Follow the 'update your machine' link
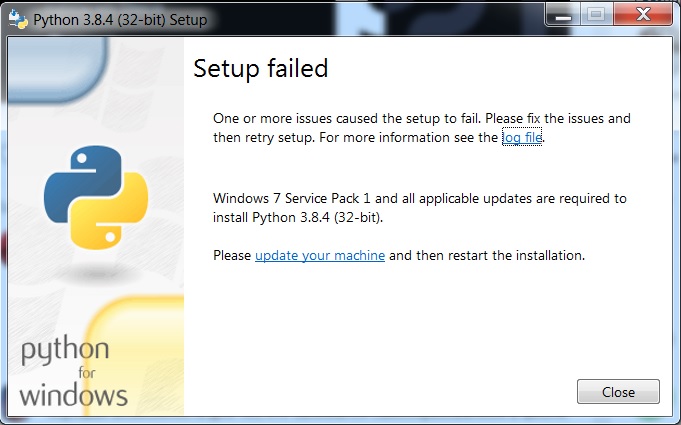681x425 pixels. click(x=320, y=255)
